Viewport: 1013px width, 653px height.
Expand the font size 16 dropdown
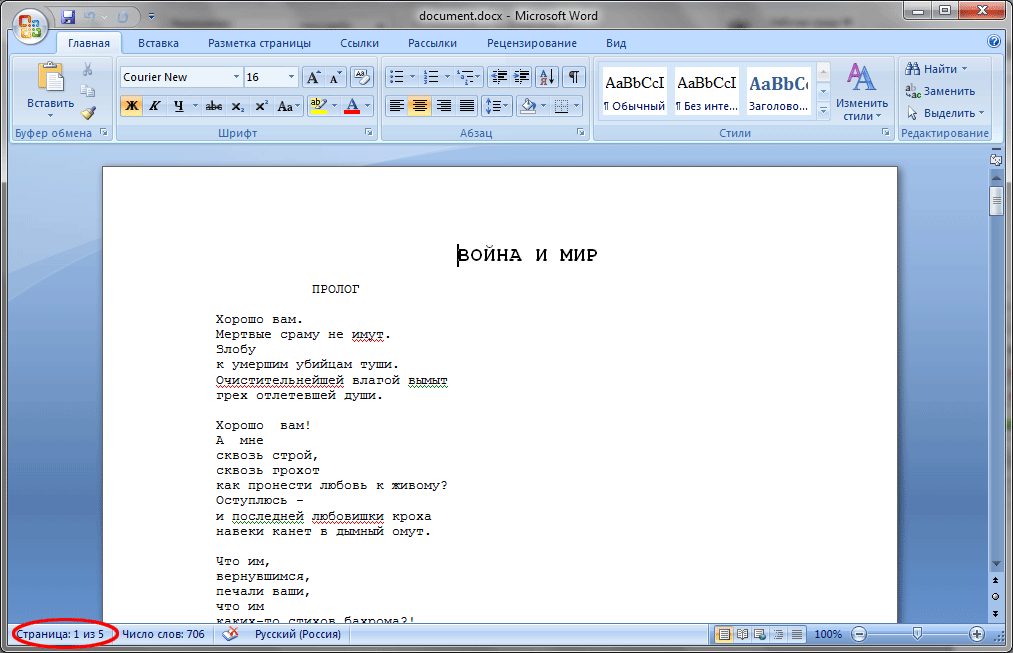[292, 77]
